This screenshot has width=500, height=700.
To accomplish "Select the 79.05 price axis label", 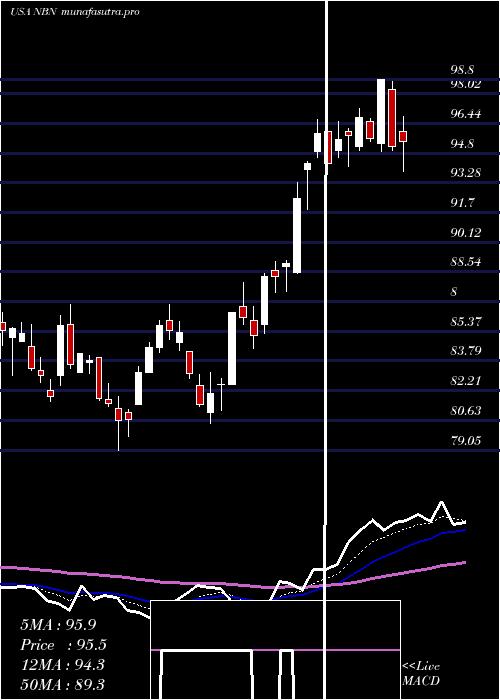I will pos(466,441).
